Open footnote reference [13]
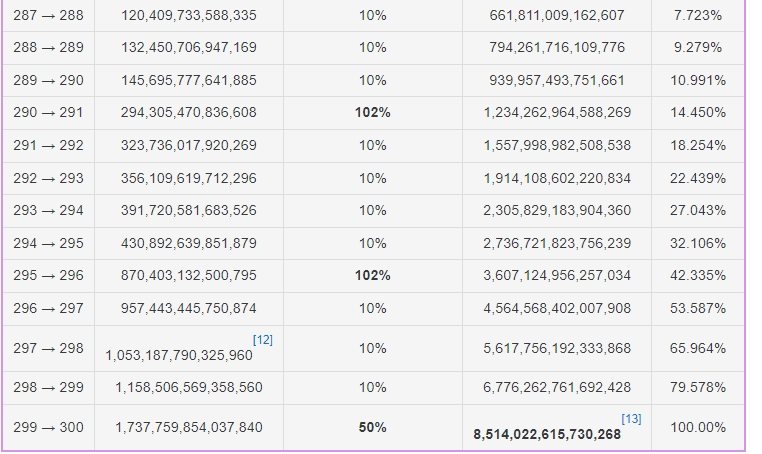 pos(631,419)
